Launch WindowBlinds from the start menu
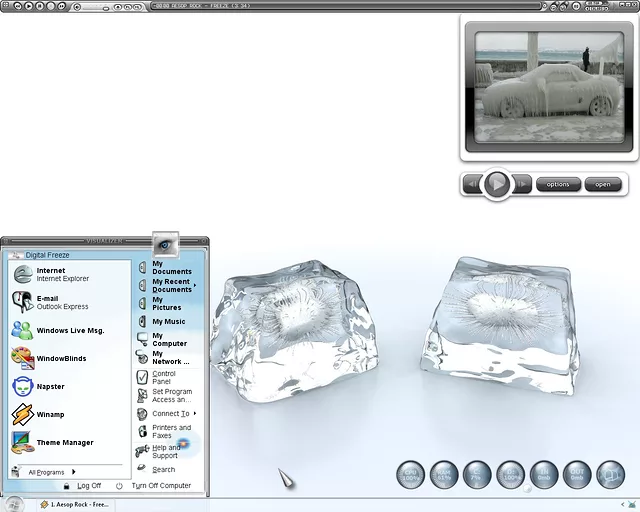This screenshot has height=512, width=640. pos(60,358)
